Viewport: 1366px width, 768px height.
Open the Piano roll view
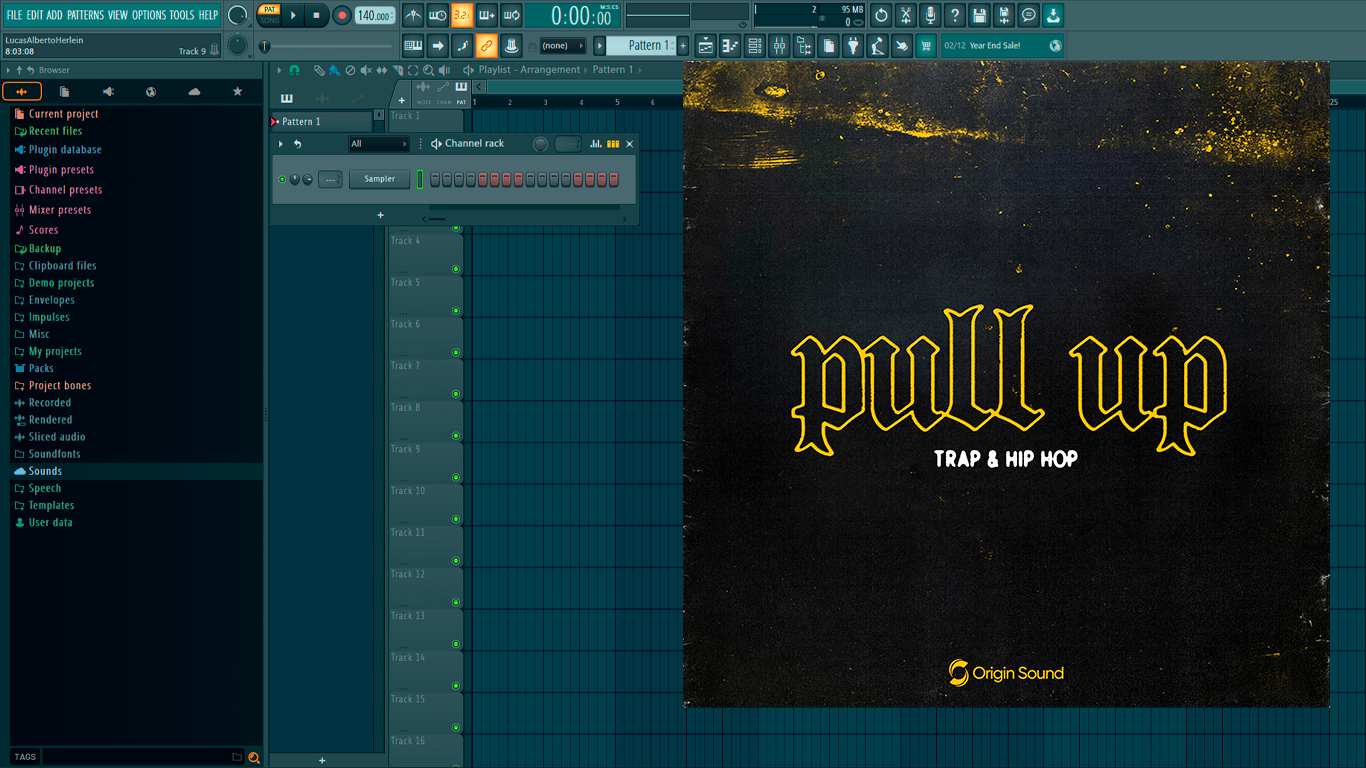pos(730,45)
